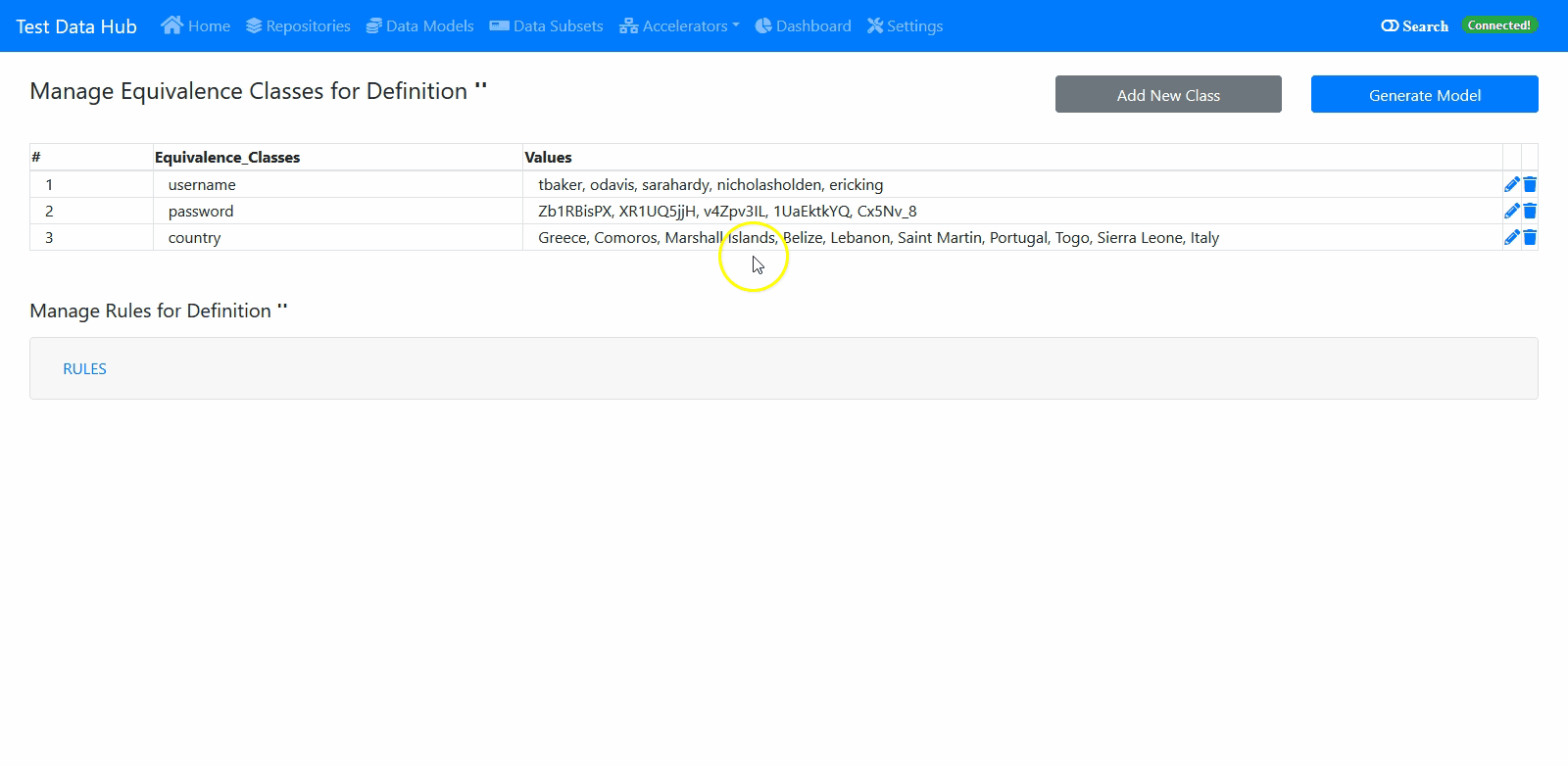Viewport: 1568px width, 766px height.
Task: Edit the password equivalence class
Action: point(1511,211)
